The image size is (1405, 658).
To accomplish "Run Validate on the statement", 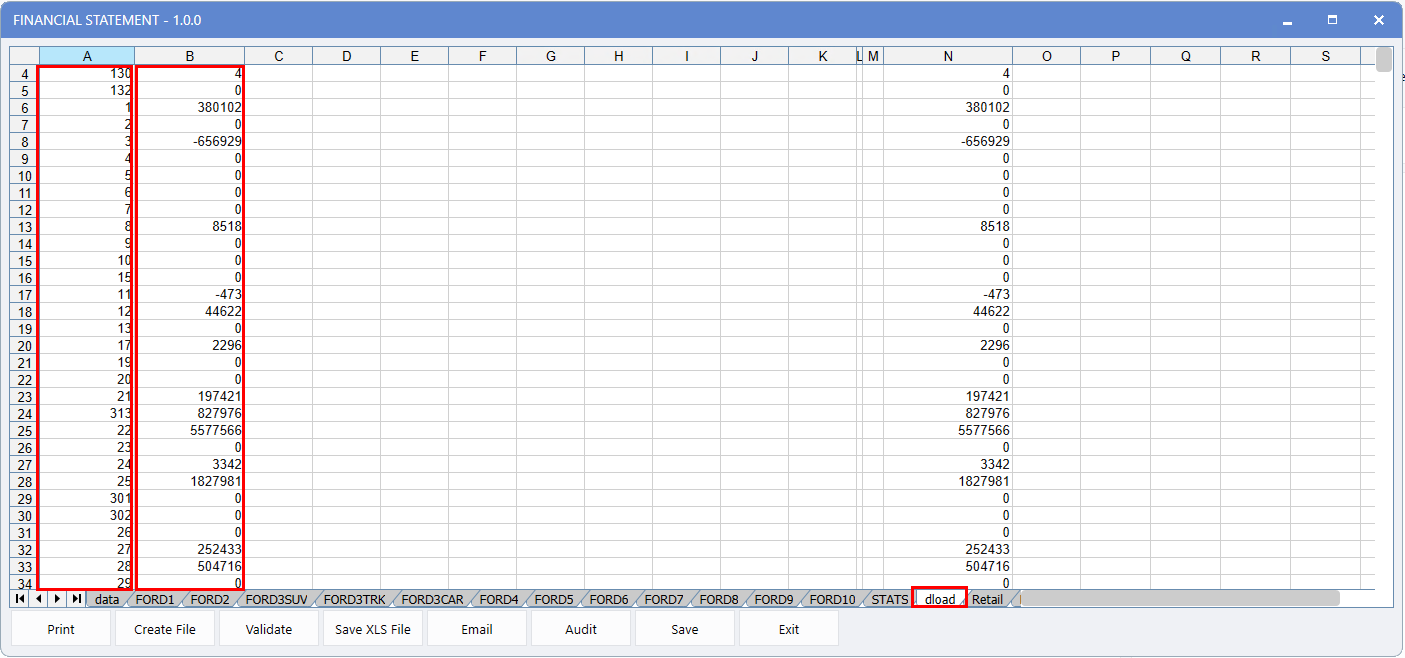I will (269, 629).
